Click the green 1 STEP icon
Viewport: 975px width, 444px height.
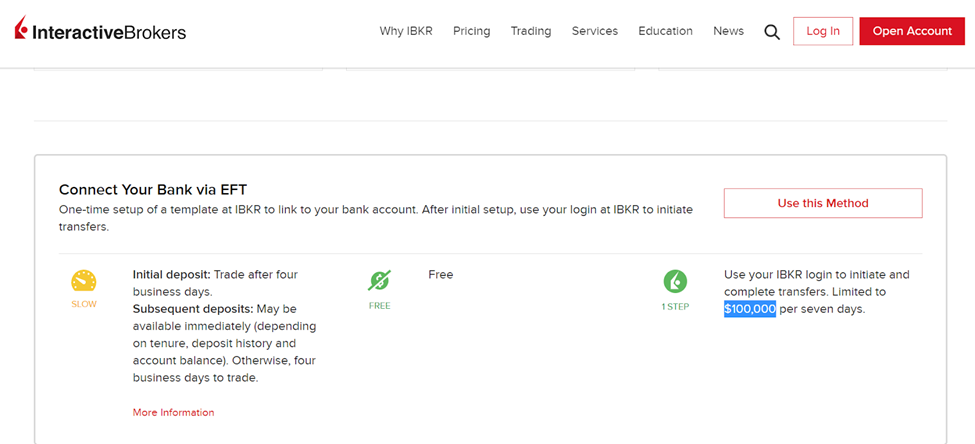675,281
